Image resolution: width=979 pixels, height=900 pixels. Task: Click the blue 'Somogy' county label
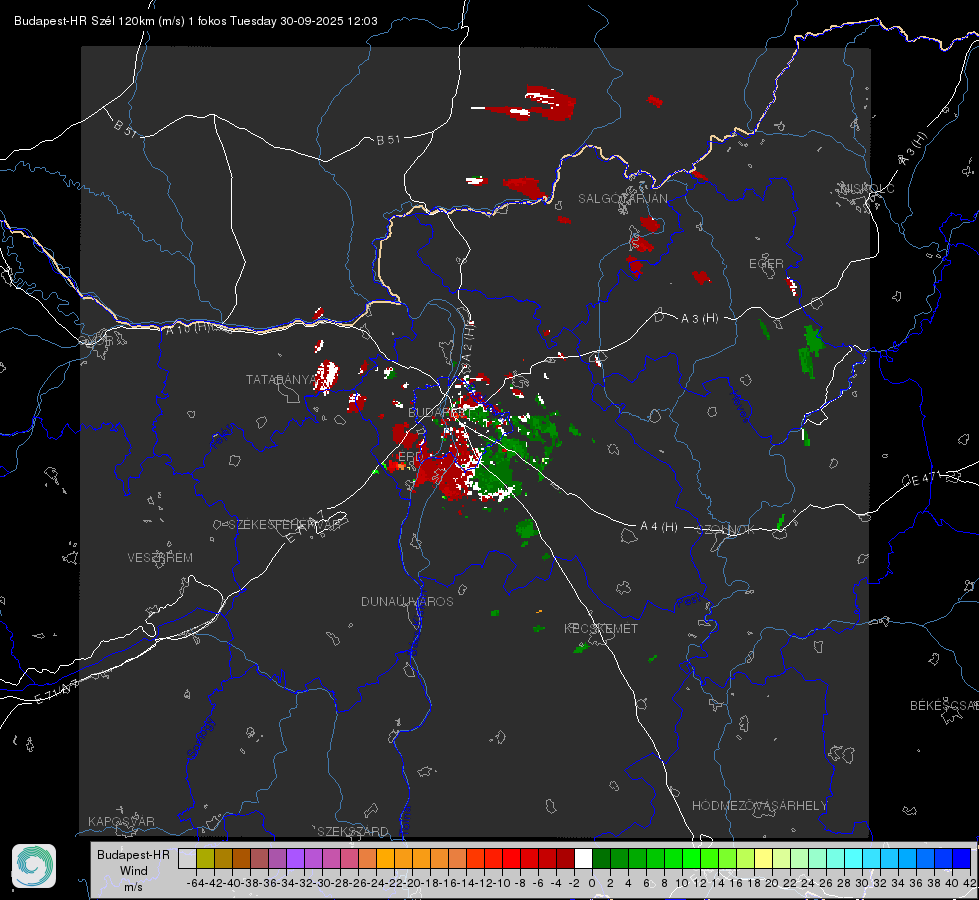point(200,739)
